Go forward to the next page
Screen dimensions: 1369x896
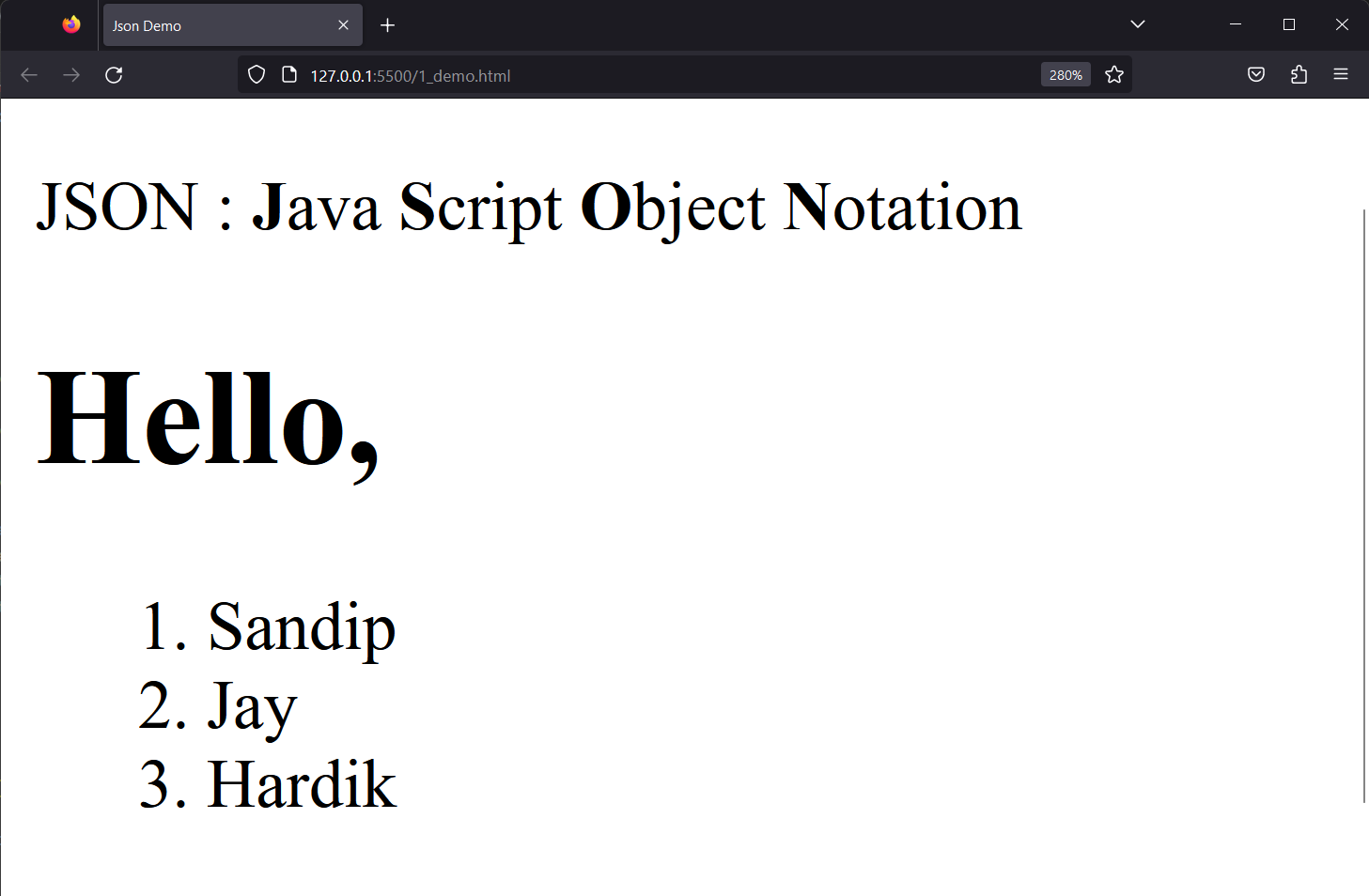(71, 75)
